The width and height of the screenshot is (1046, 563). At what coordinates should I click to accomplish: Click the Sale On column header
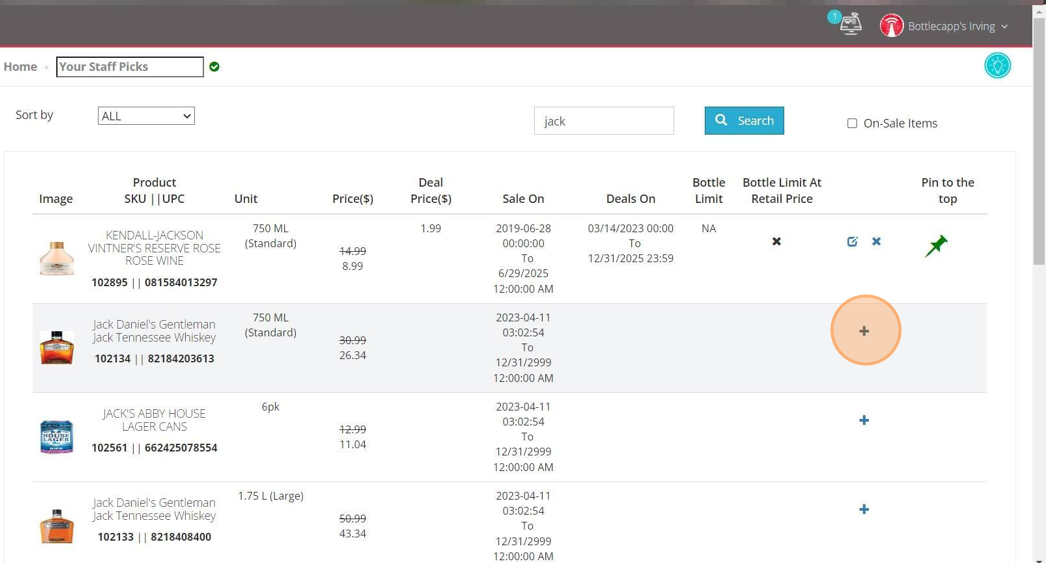[x=523, y=199]
